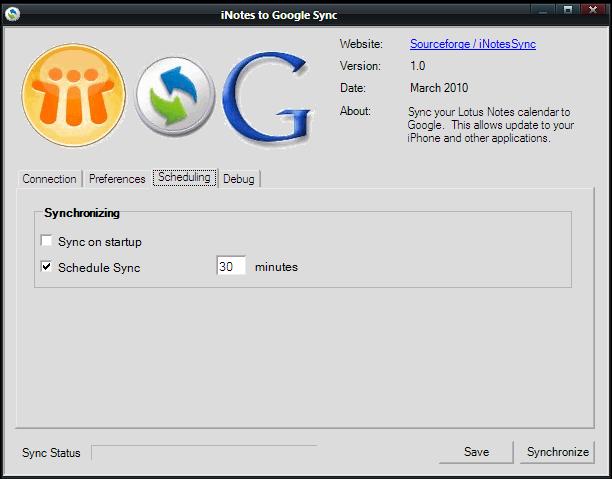Screen dimensions: 612x479
Task: Select the Scheduling tab
Action: (x=184, y=178)
